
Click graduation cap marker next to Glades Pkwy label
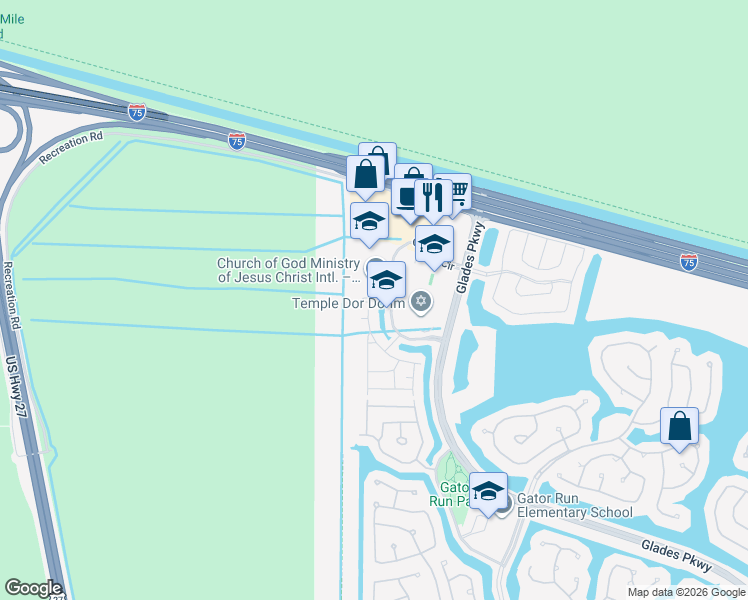coord(434,246)
